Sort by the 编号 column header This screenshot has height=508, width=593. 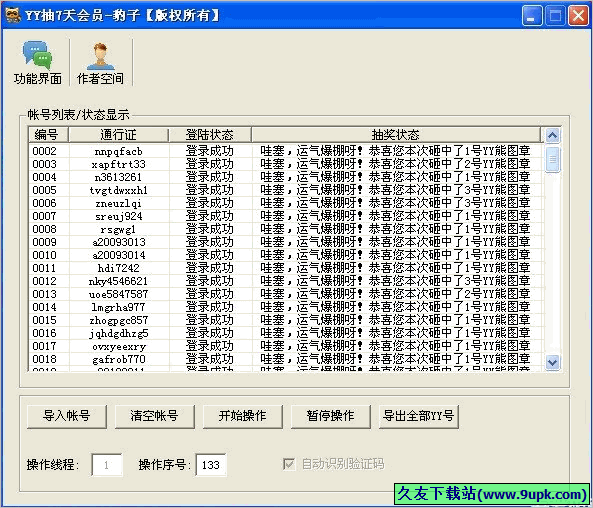[x=48, y=135]
